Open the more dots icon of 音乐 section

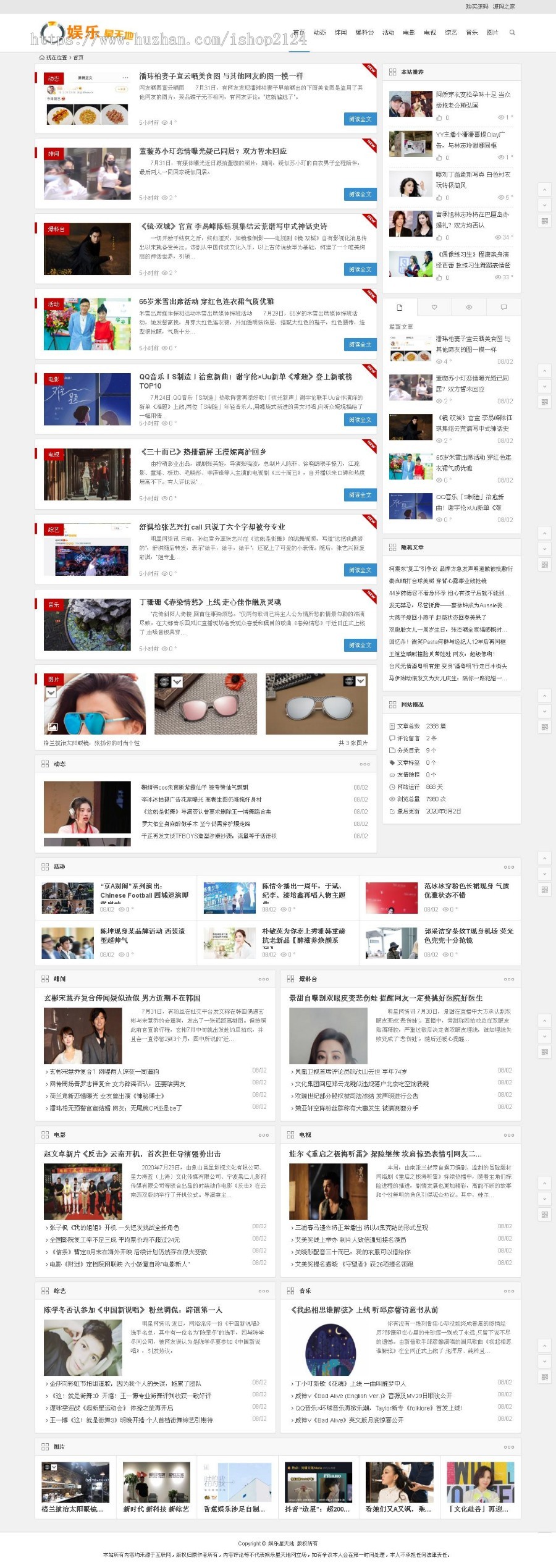[x=509, y=1291]
